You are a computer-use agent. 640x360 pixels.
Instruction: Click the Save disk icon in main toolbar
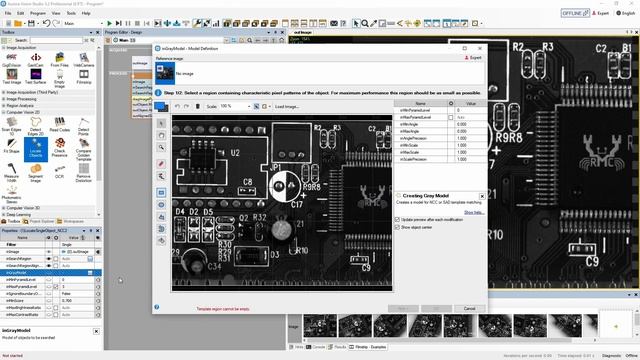[x=31, y=23]
